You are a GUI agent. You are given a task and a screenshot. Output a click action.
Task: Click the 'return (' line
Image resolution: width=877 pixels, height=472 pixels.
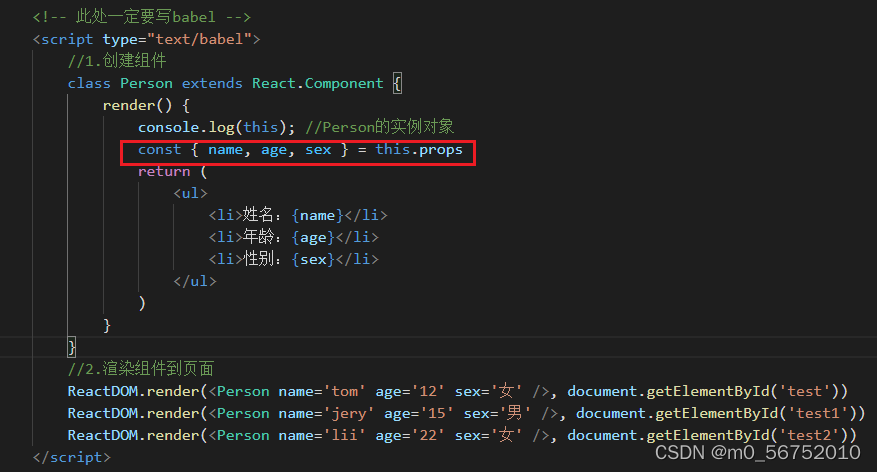[x=172, y=172]
